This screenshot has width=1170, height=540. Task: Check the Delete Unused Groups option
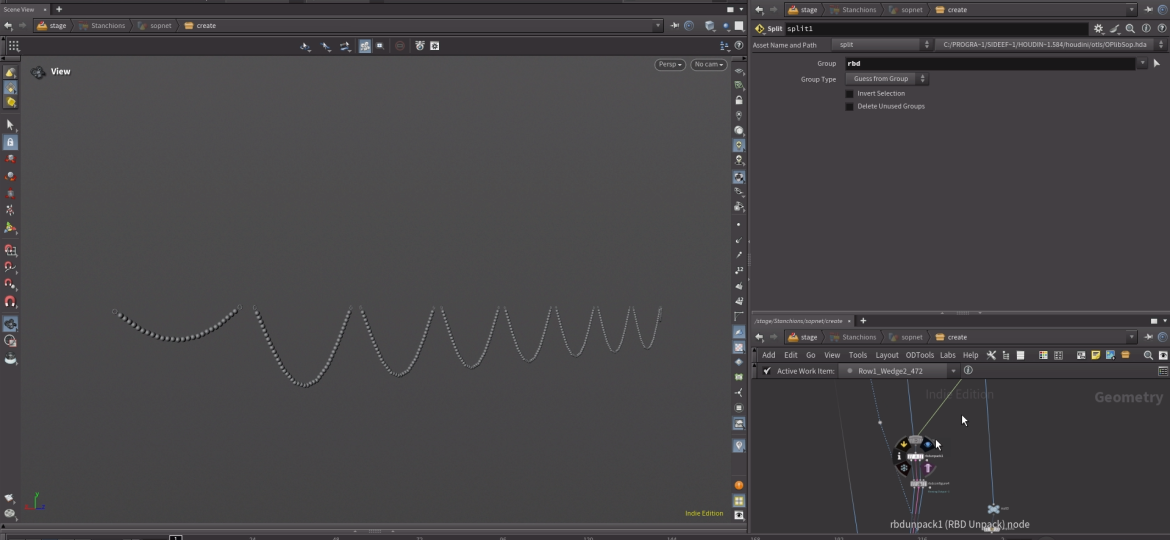(x=850, y=106)
